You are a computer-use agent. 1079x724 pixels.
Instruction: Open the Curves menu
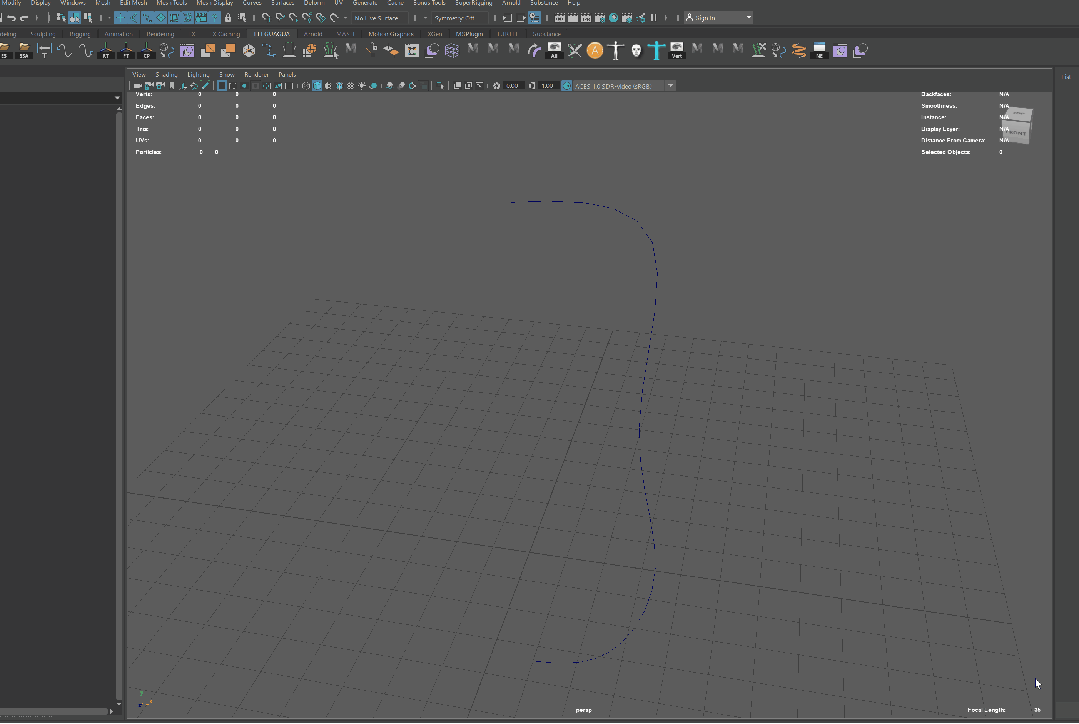pos(252,3)
